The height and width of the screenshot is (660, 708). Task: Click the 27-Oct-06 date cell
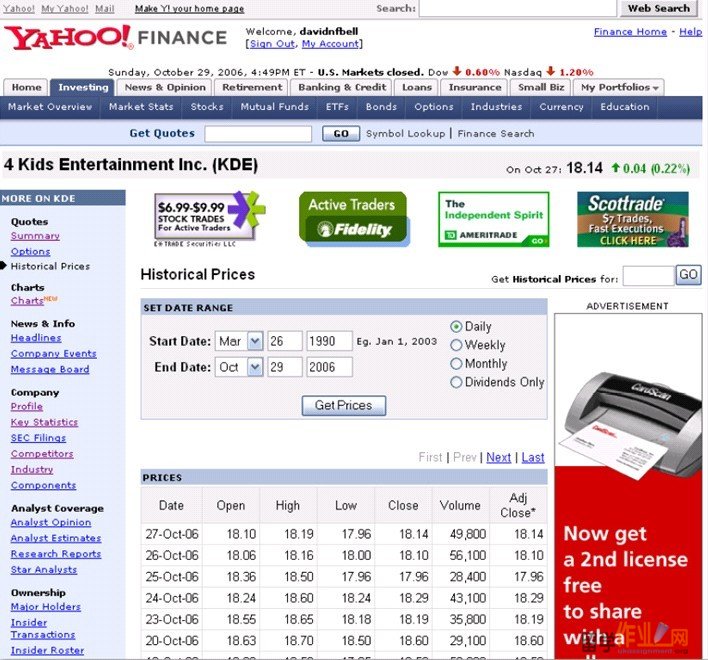pyautogui.click(x=172, y=534)
